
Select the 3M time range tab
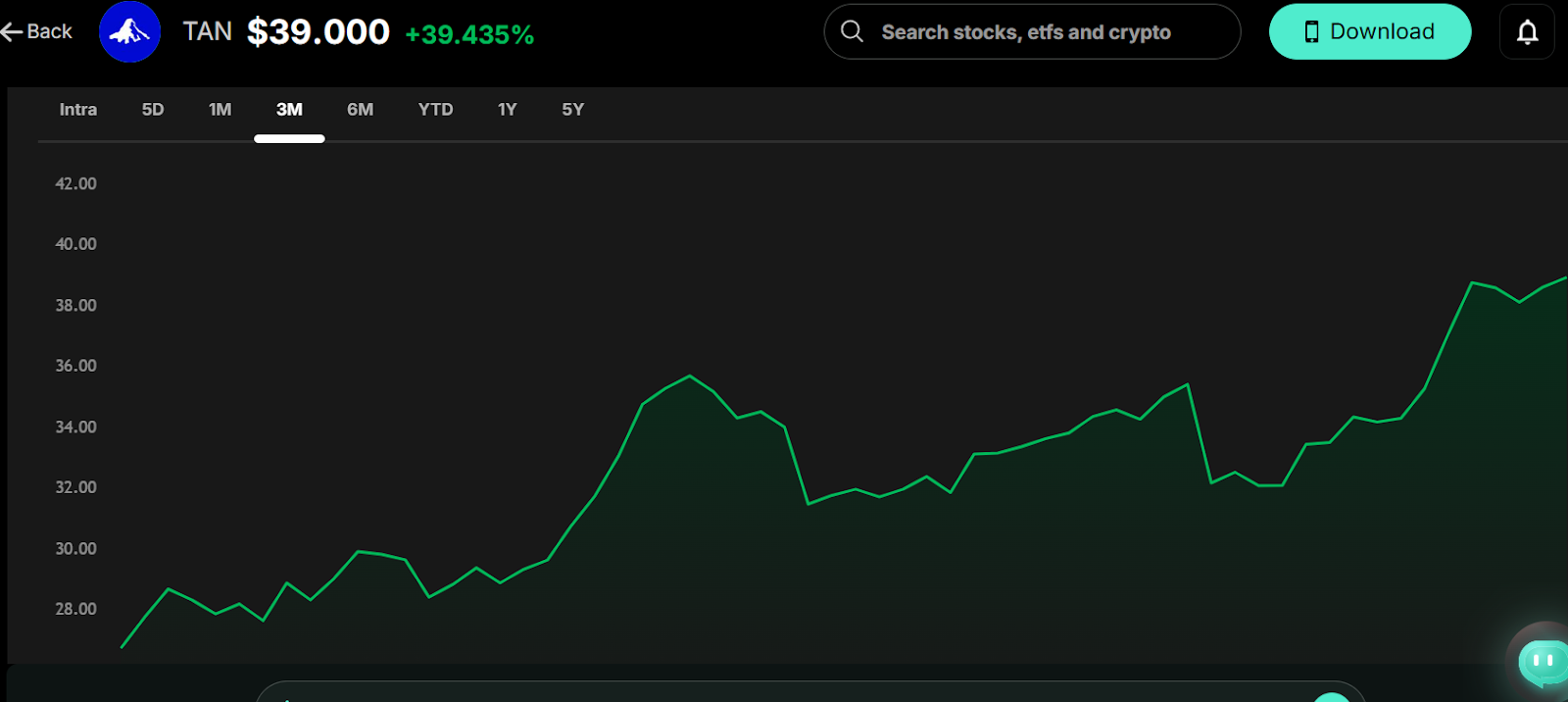pos(289,110)
